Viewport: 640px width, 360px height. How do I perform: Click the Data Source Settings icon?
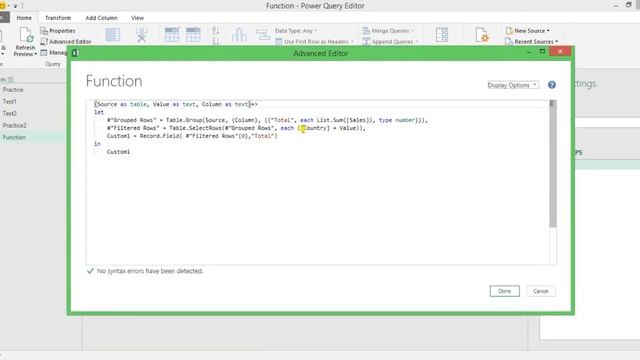[x=482, y=35]
